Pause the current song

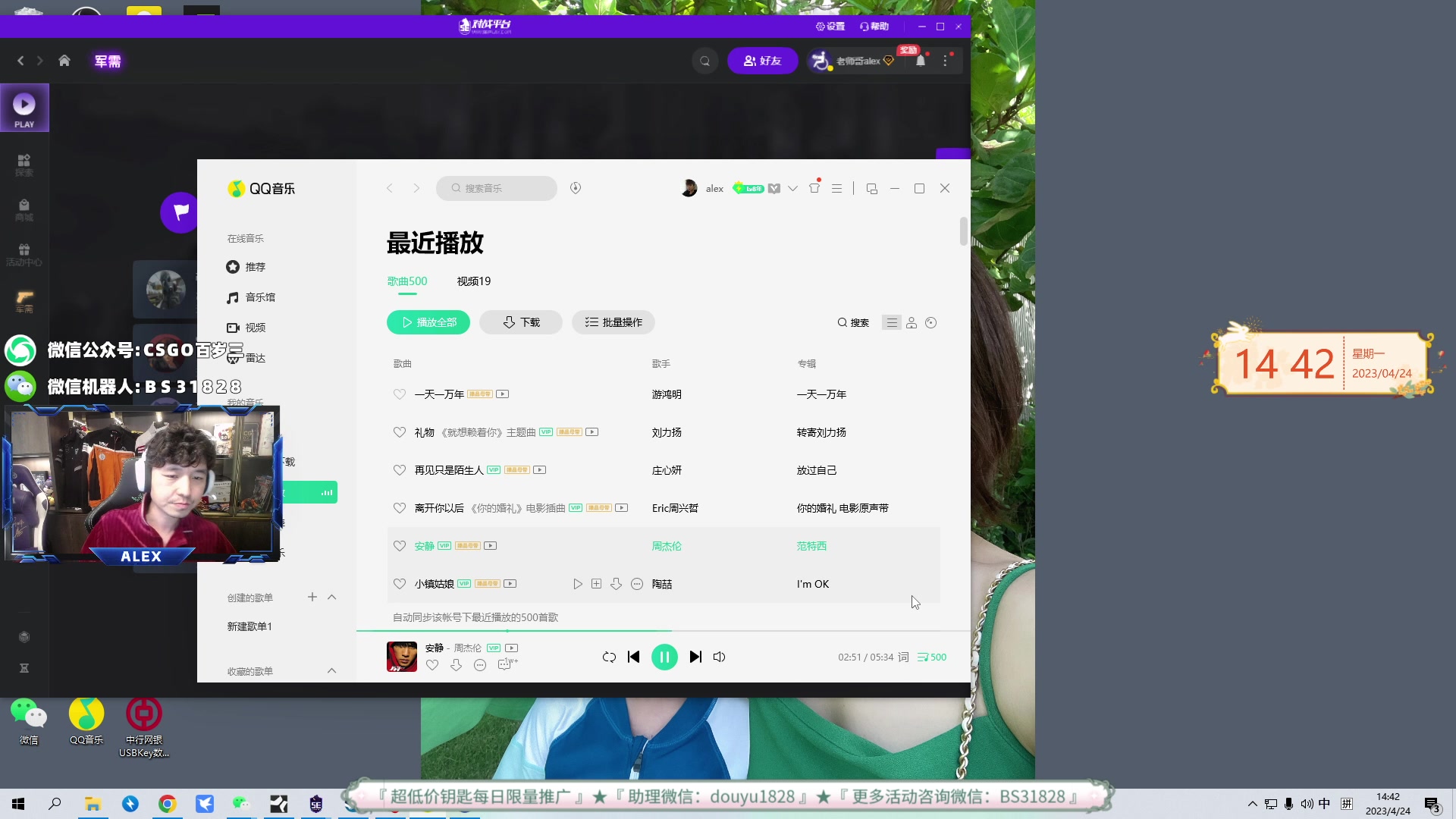[665, 657]
